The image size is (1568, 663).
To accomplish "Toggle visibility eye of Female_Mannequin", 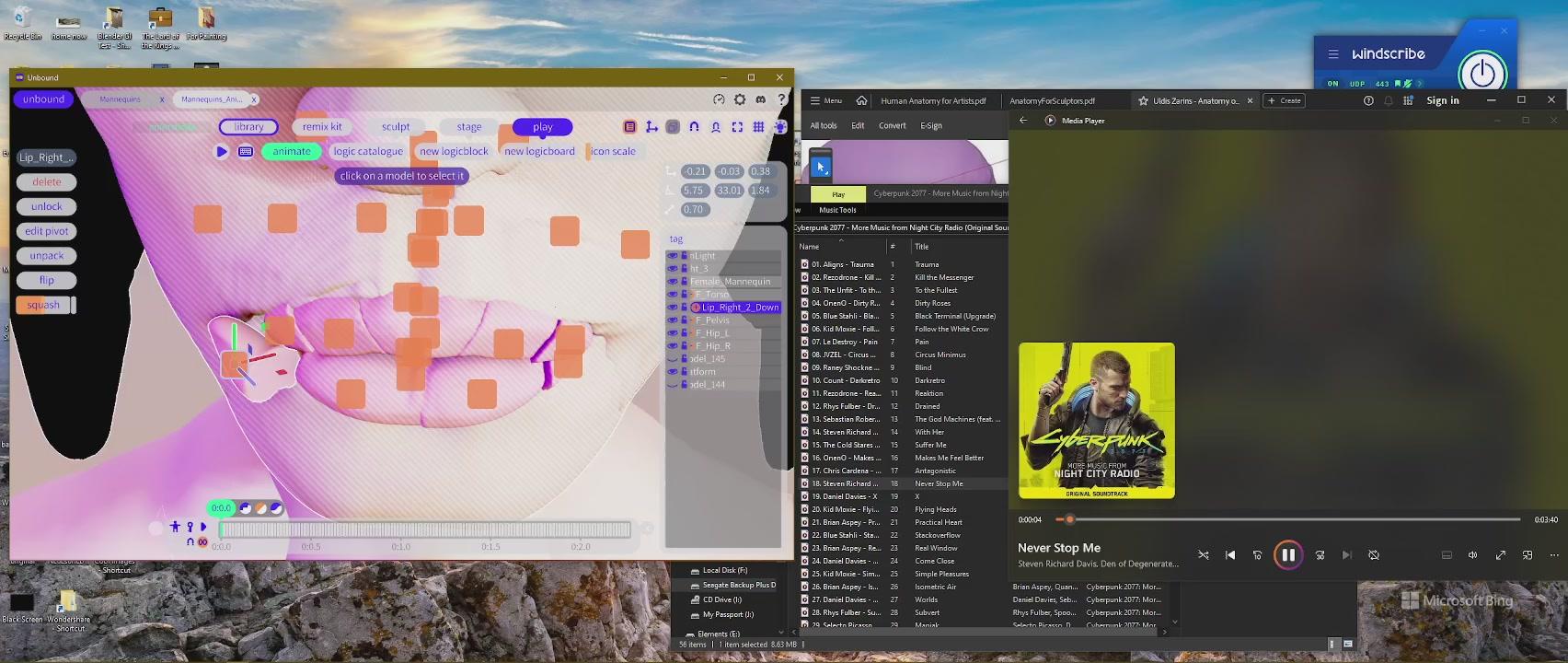I will [673, 282].
